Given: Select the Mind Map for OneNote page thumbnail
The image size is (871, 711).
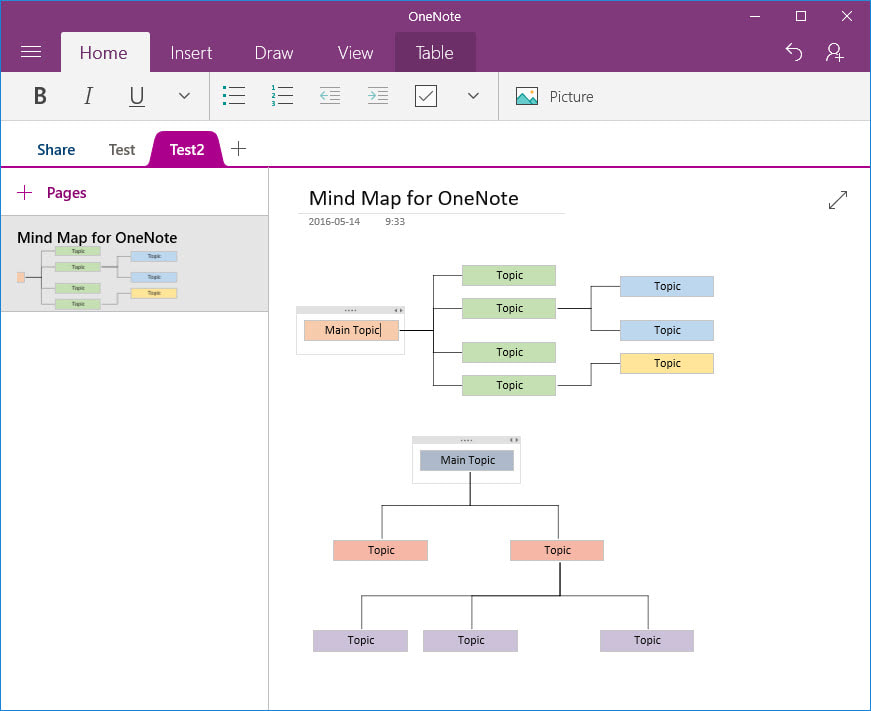Looking at the screenshot, I should coord(134,263).
